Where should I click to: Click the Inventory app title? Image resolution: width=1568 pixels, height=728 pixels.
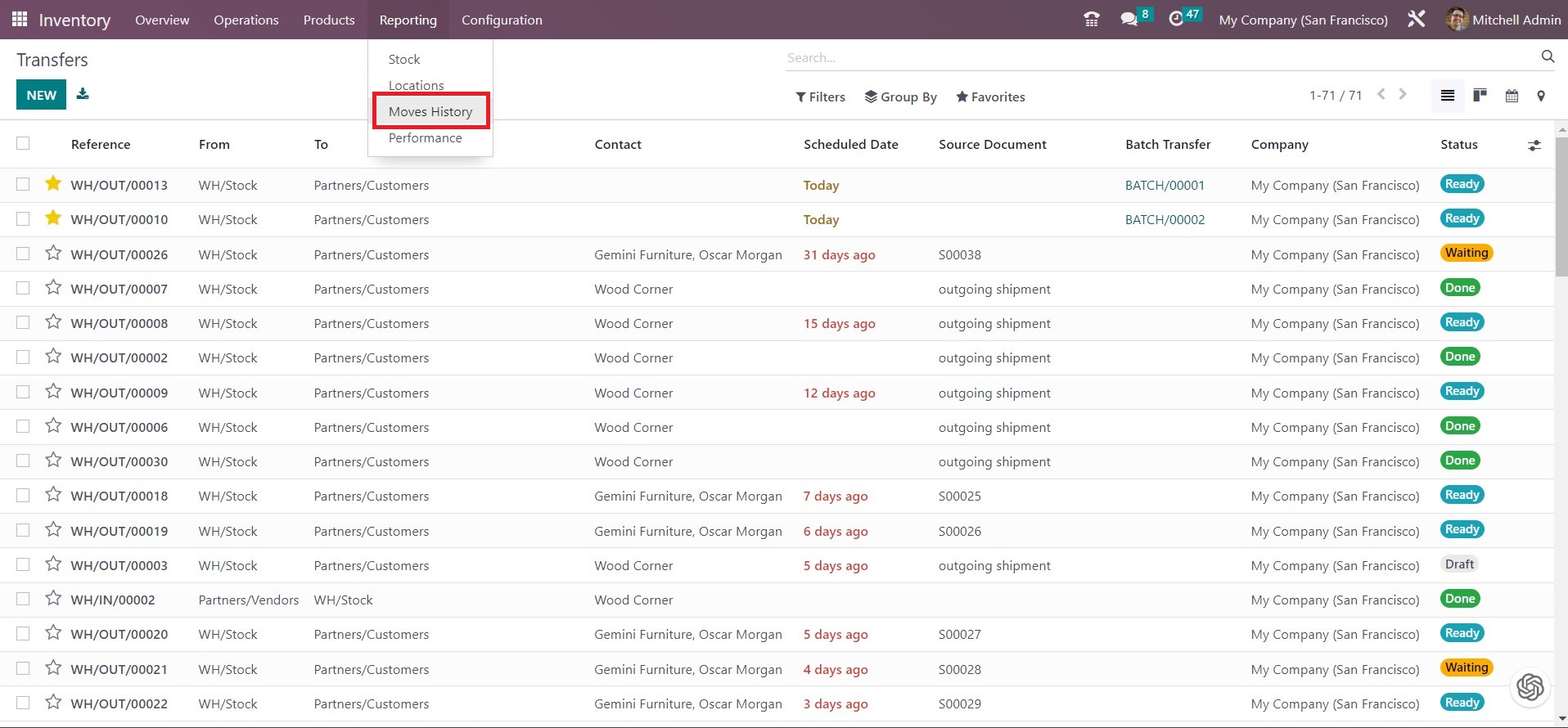tap(74, 20)
